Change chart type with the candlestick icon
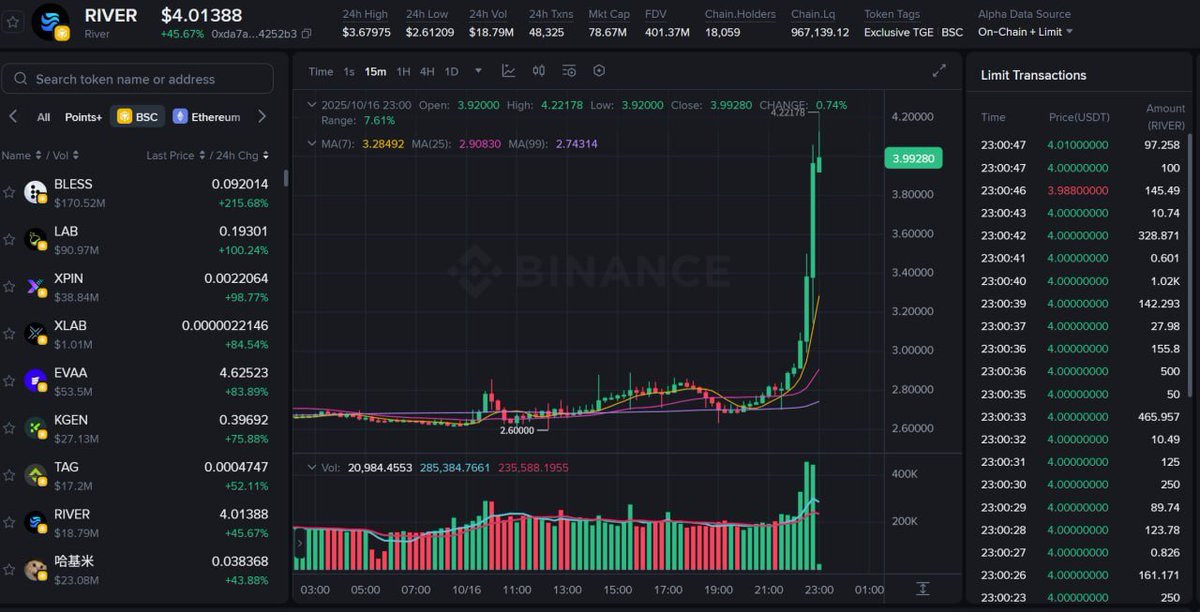This screenshot has width=1200, height=612. coord(539,71)
